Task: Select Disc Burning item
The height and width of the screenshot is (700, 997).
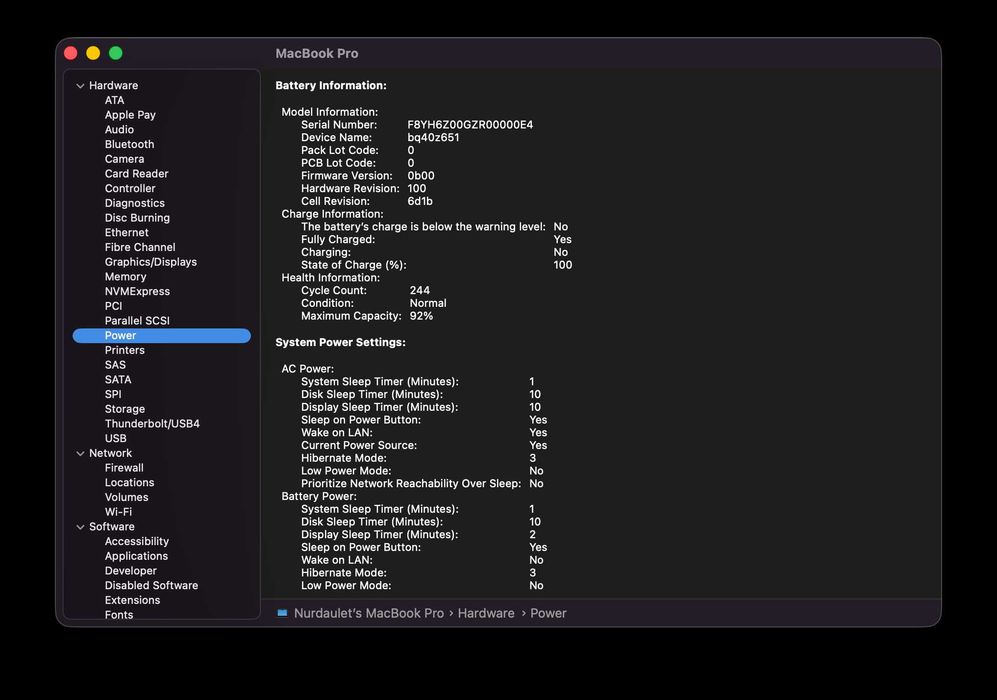Action: click(137, 218)
